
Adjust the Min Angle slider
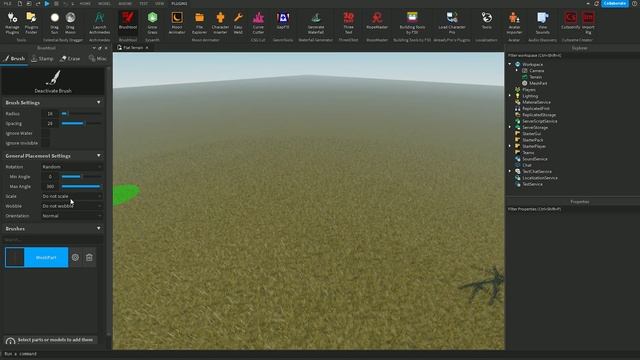pos(81,177)
